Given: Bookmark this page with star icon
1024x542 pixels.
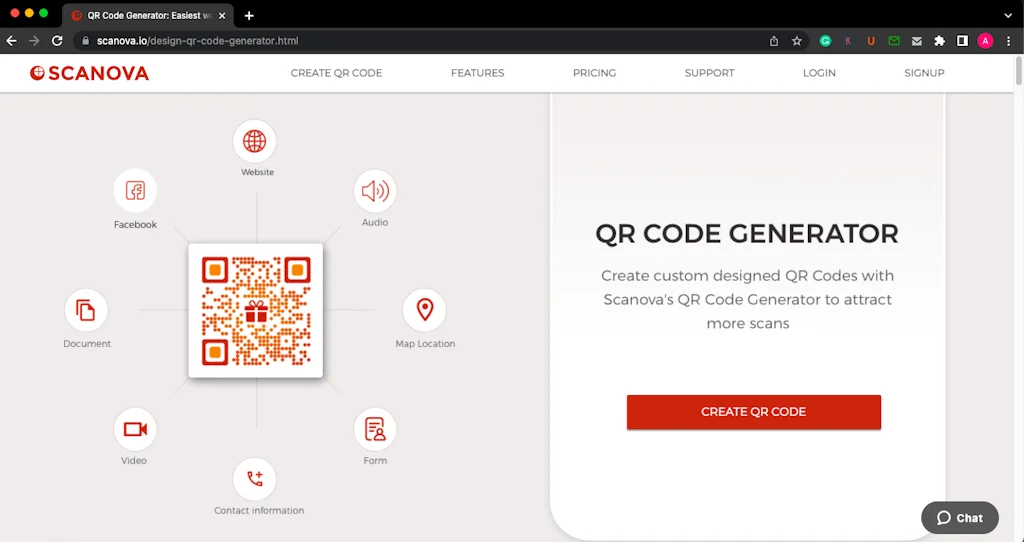Looking at the screenshot, I should click(797, 40).
